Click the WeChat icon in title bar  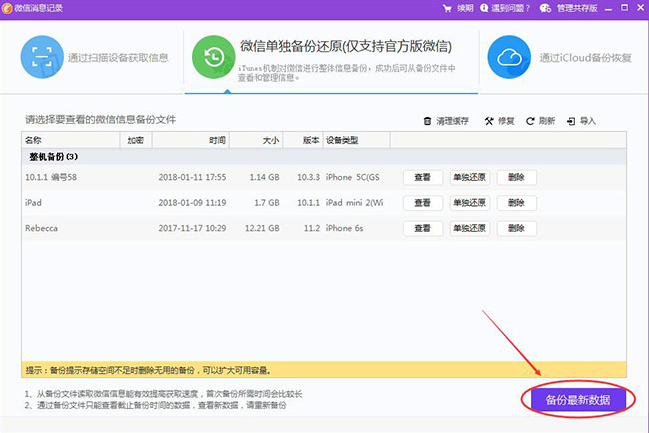click(546, 9)
